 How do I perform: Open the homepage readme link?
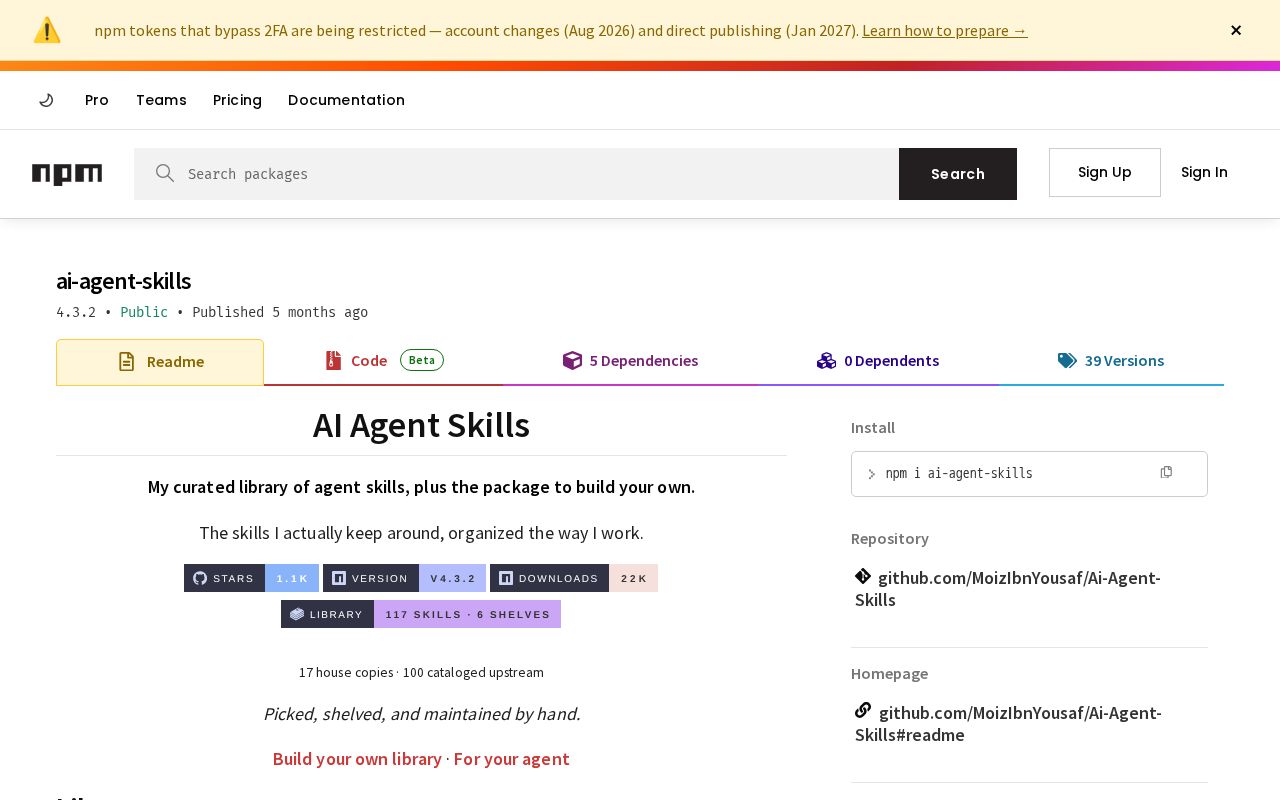point(1008,724)
